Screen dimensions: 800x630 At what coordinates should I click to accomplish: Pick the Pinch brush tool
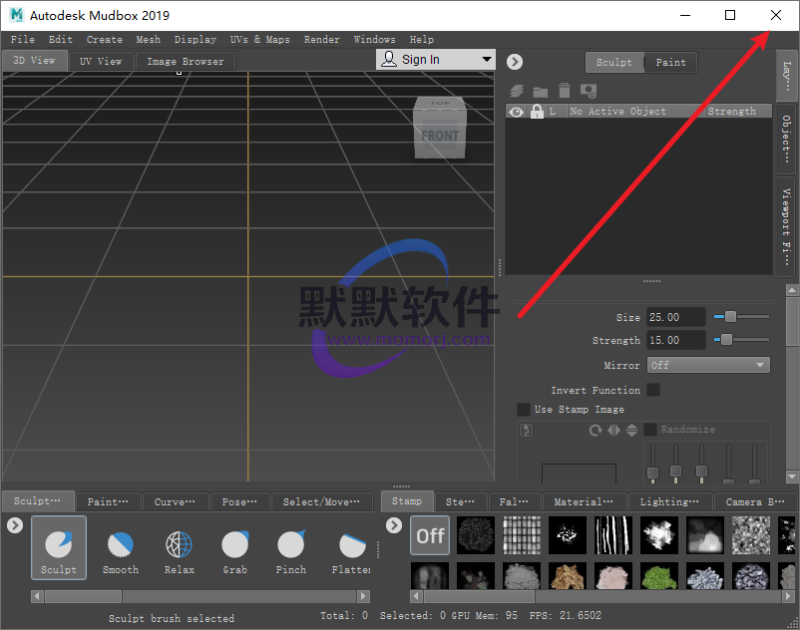click(x=291, y=549)
